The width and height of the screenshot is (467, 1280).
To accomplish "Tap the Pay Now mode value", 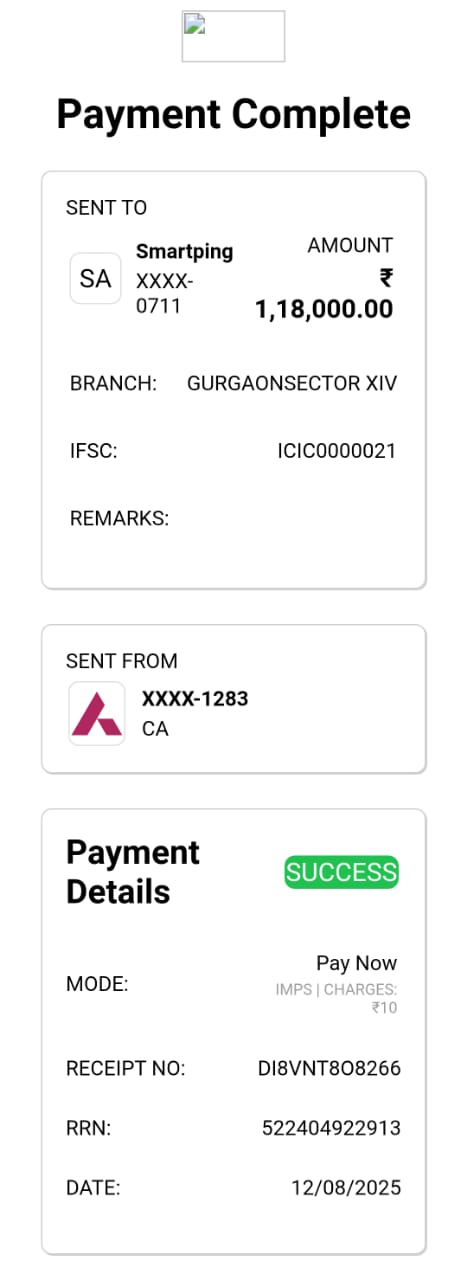I will coord(357,963).
